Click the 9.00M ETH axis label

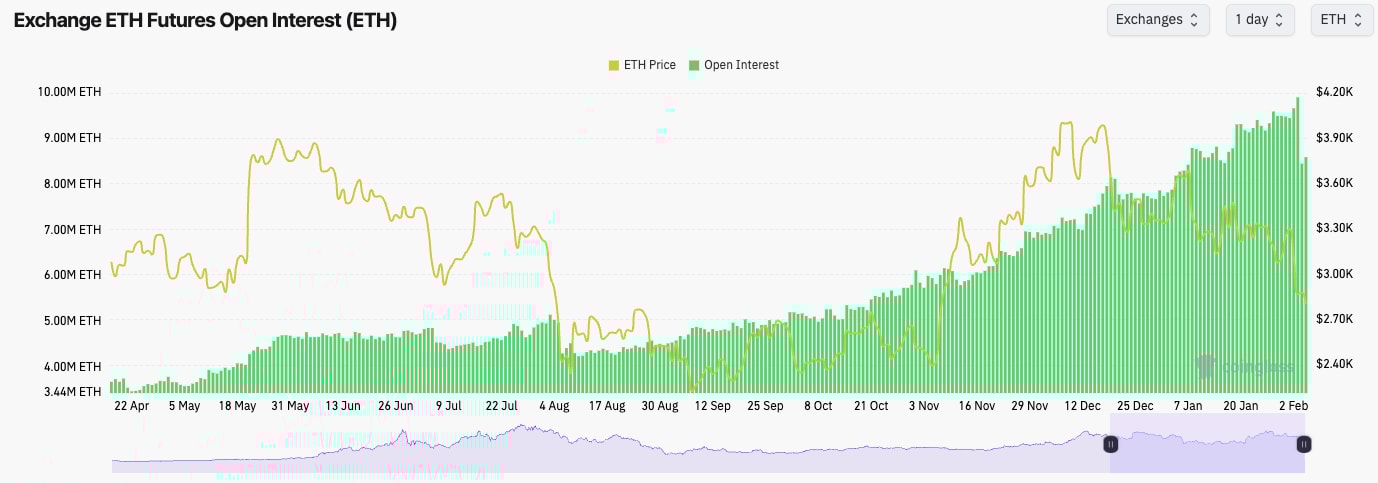(x=71, y=138)
